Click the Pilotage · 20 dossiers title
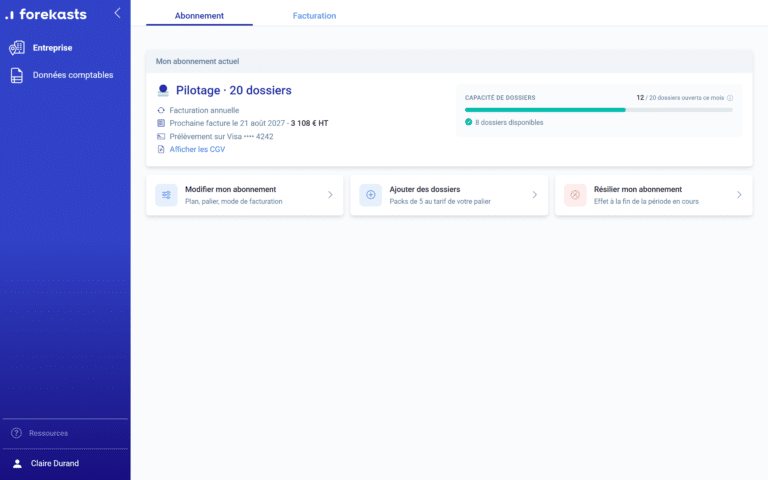The image size is (768, 480). (x=234, y=90)
